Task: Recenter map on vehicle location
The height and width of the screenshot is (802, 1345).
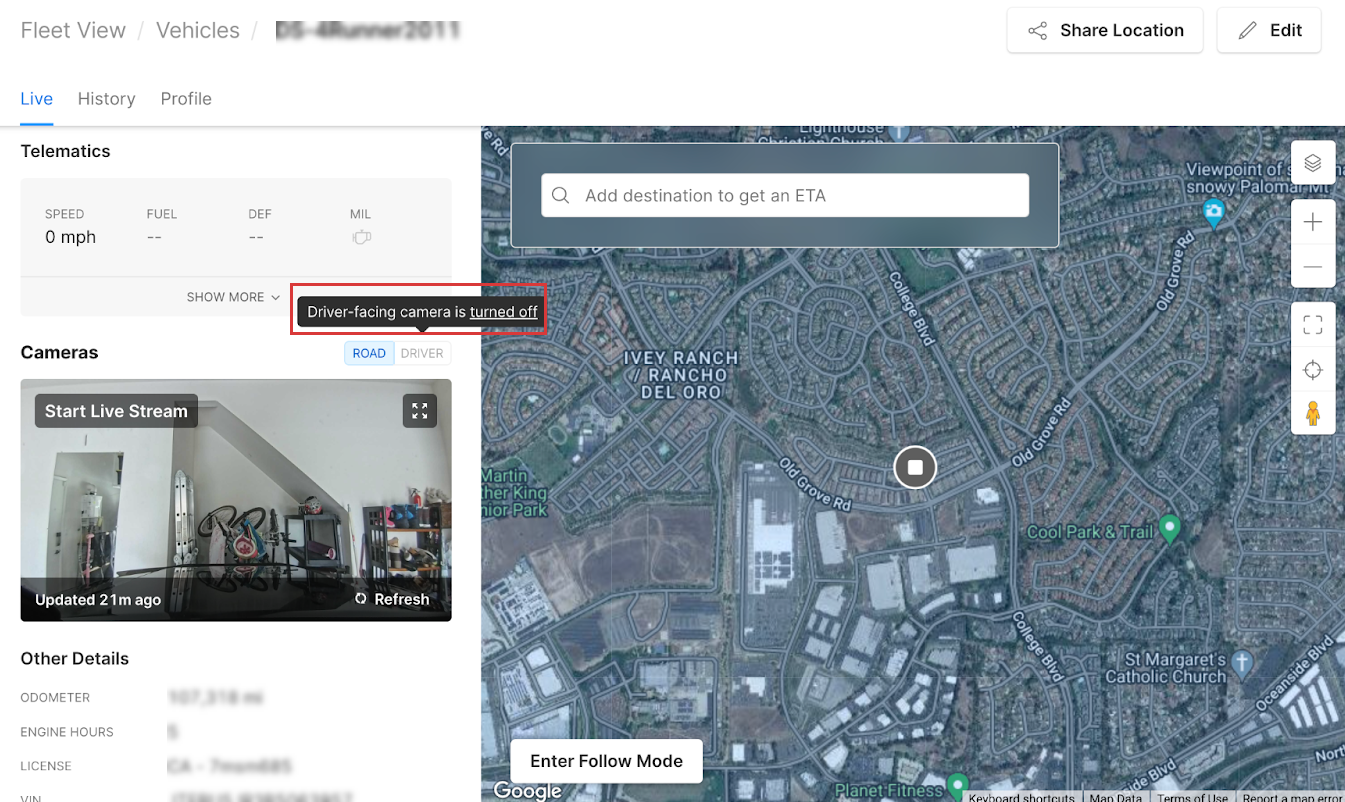Action: [1313, 370]
